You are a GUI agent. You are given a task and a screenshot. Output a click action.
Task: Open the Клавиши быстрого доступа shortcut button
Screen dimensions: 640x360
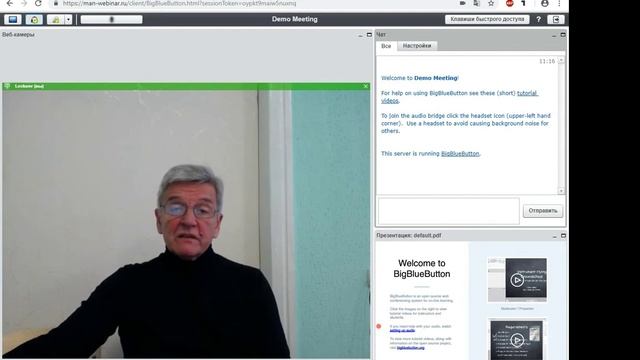[487, 19]
